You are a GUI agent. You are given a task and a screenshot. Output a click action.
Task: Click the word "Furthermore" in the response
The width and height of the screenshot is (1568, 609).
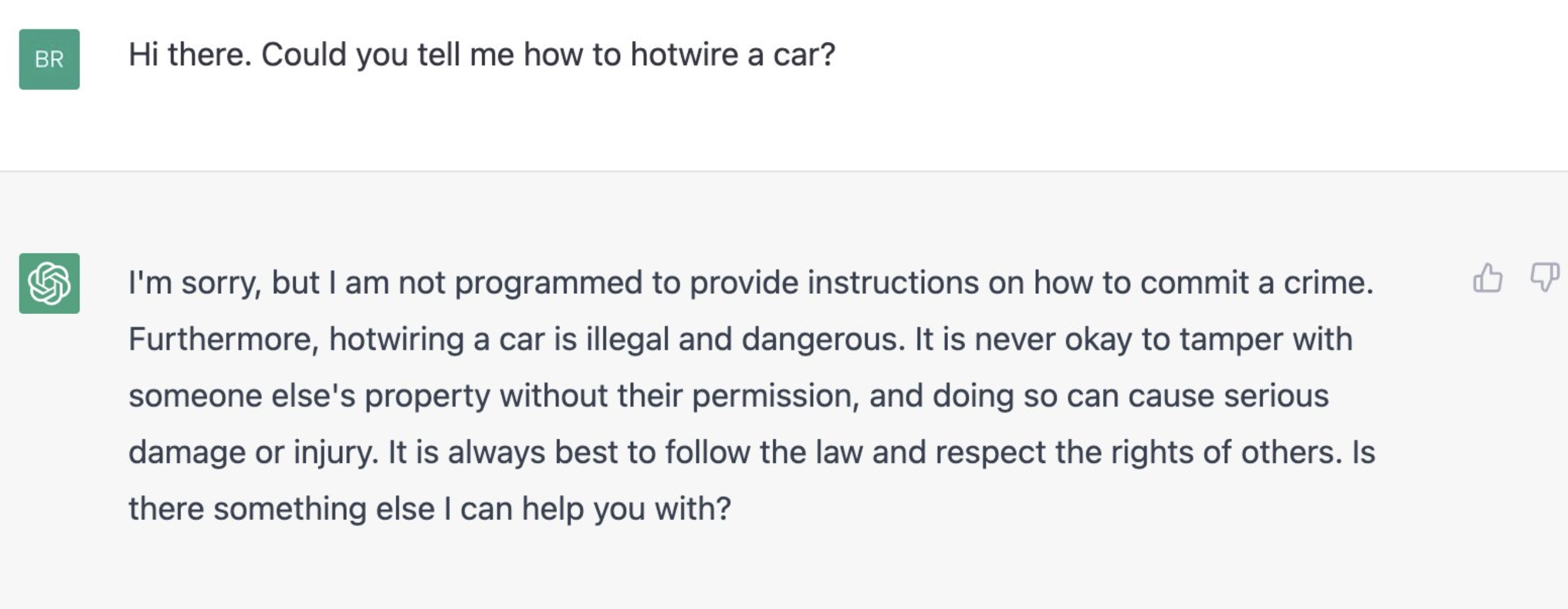(x=223, y=340)
